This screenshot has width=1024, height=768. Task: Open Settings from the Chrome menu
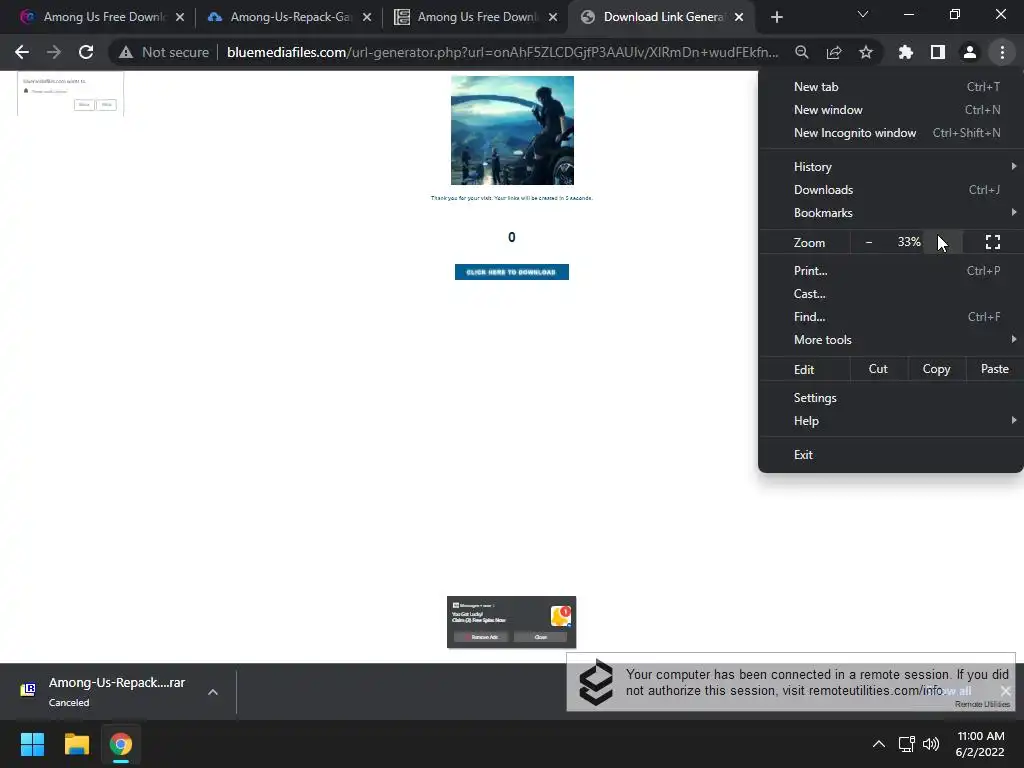pyautogui.click(x=890, y=398)
